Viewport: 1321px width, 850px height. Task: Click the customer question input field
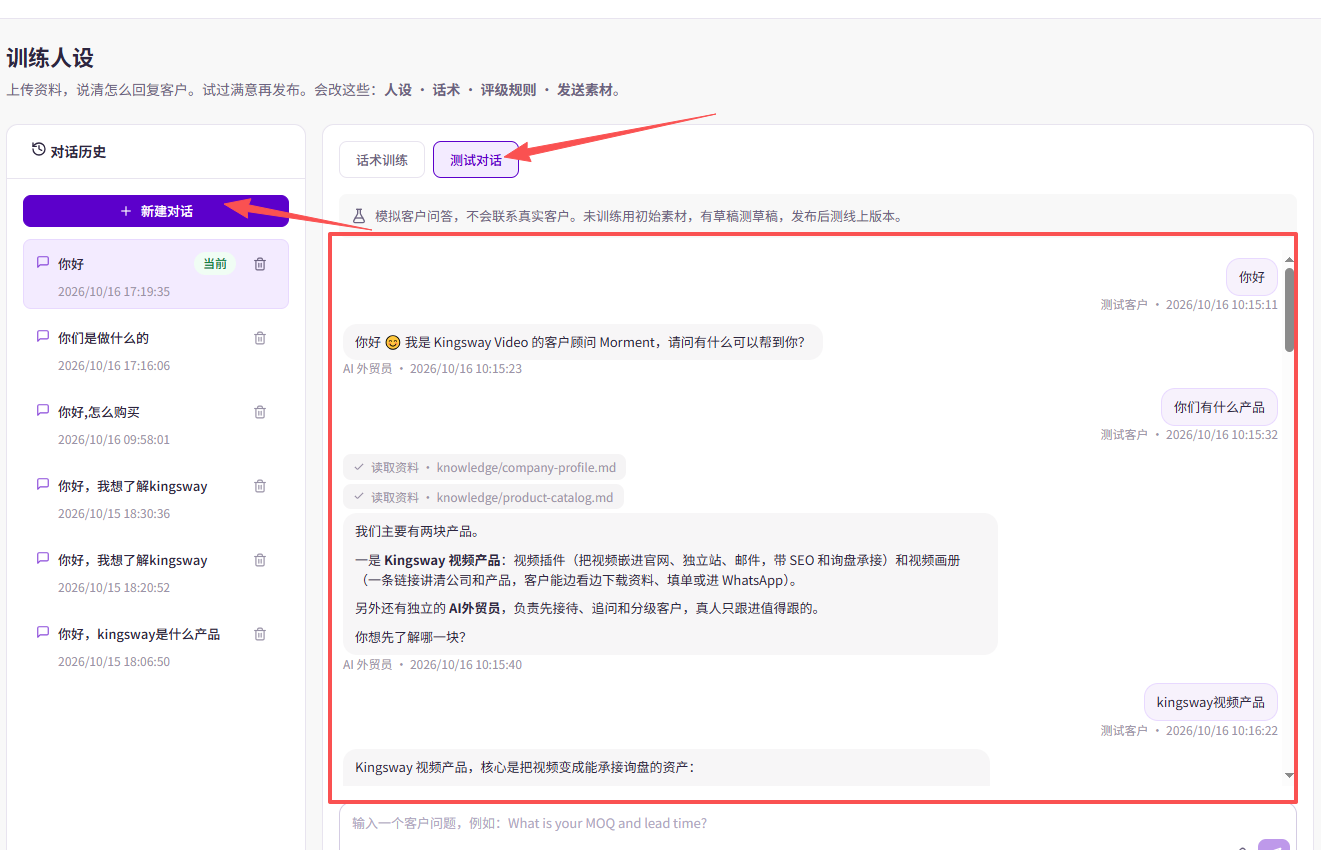(x=817, y=826)
